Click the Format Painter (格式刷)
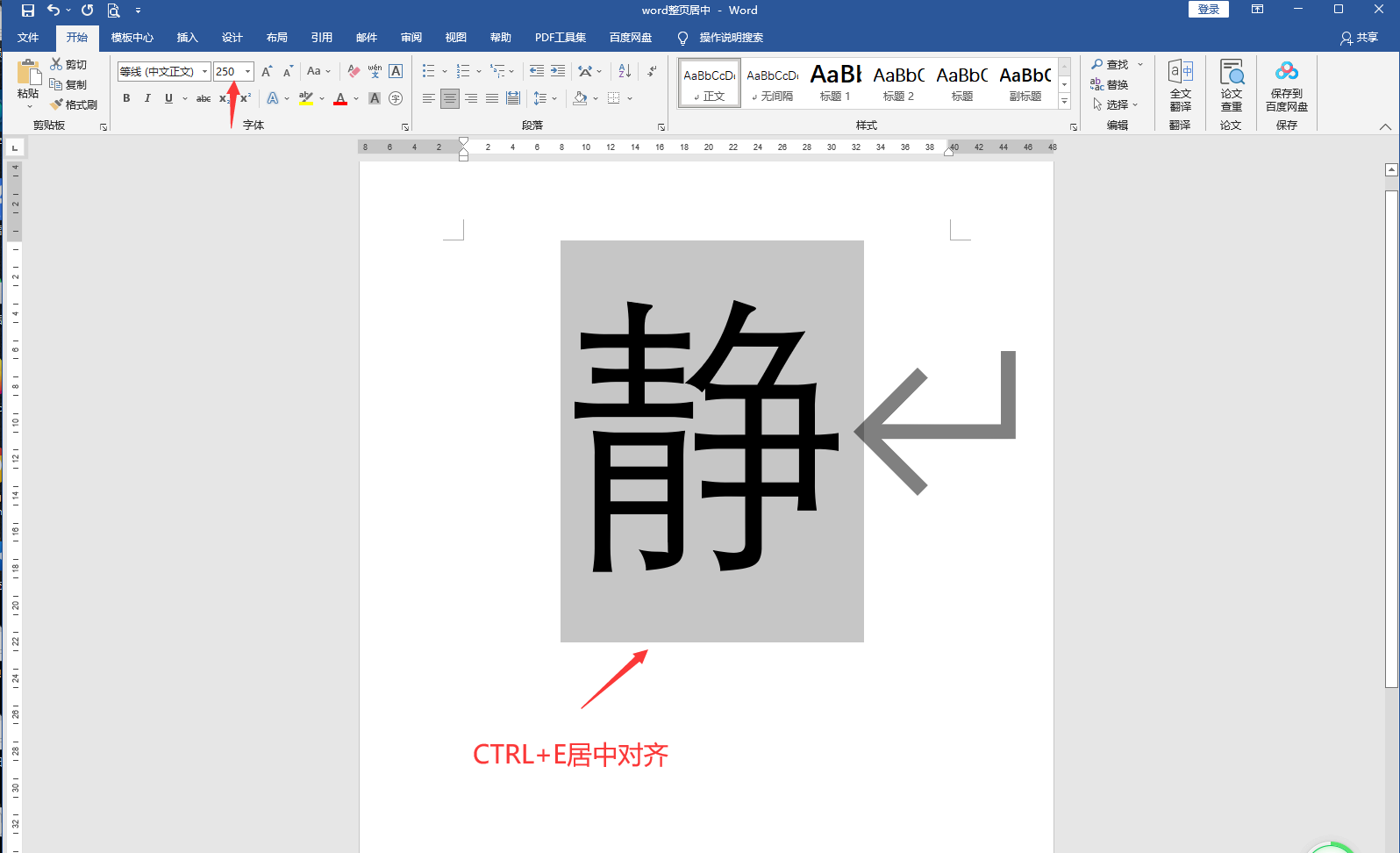This screenshot has width=1400, height=853. pyautogui.click(x=74, y=105)
